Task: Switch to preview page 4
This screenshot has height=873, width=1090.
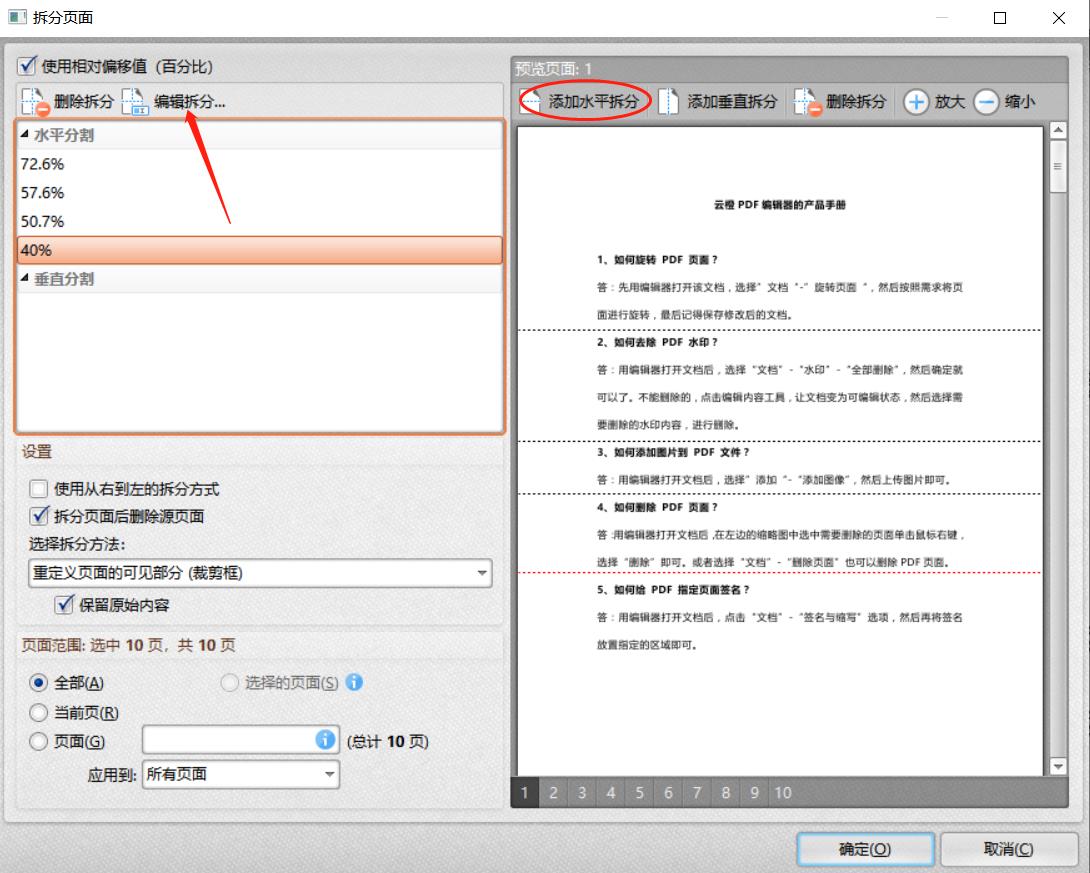Action: [x=611, y=792]
